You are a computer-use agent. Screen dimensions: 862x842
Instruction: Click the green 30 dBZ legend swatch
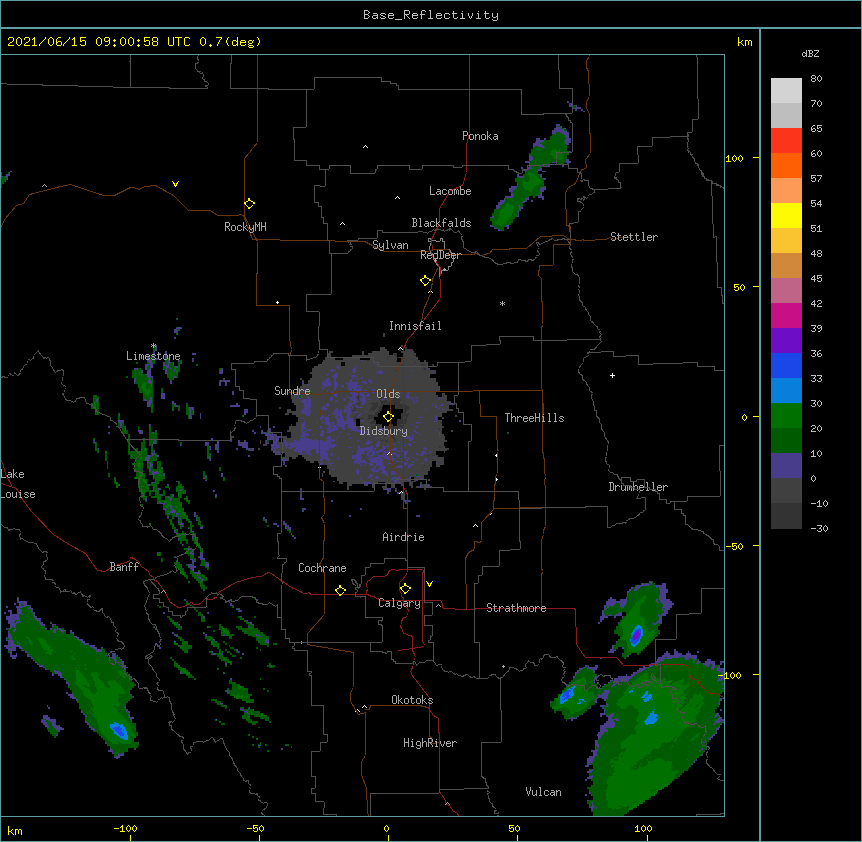[786, 416]
